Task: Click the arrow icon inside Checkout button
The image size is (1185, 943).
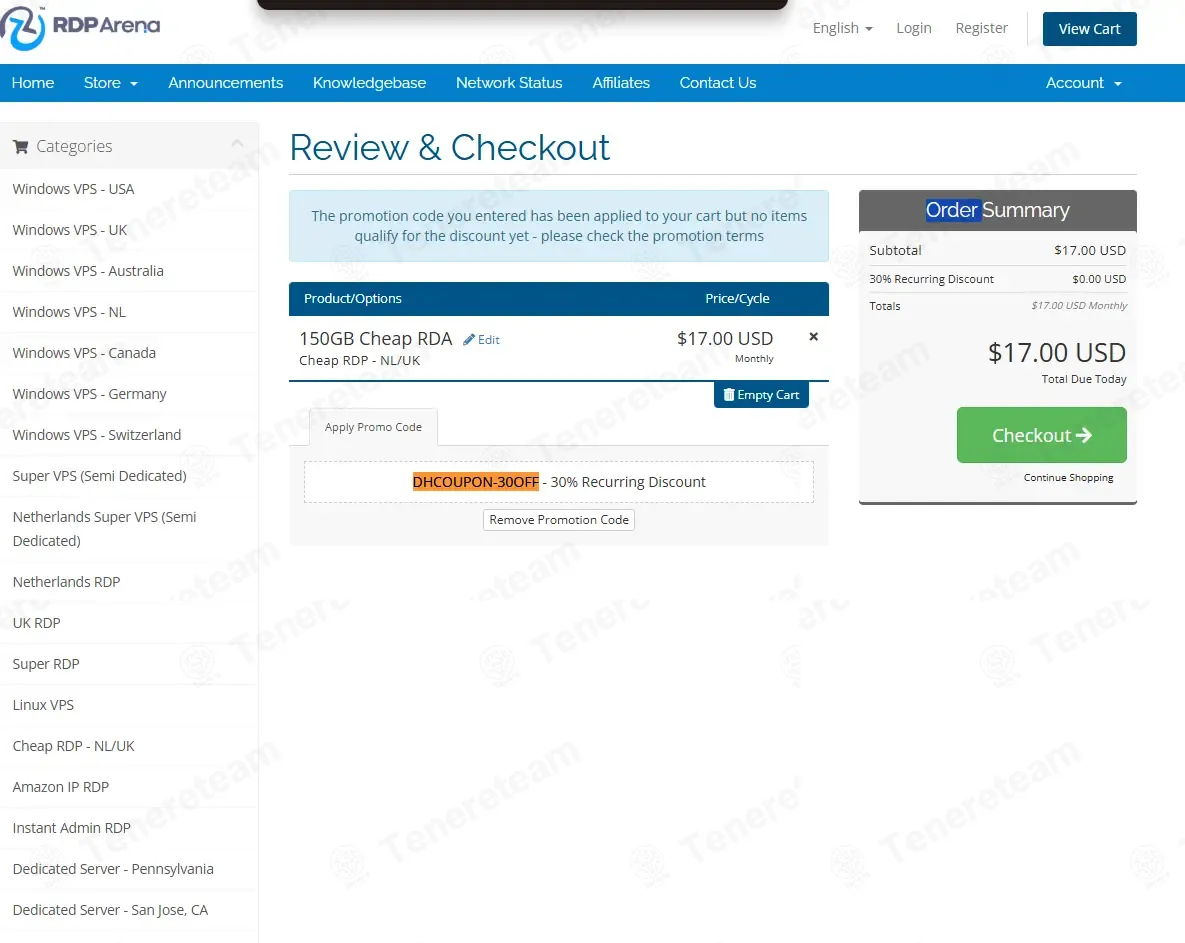Action: tap(1087, 434)
